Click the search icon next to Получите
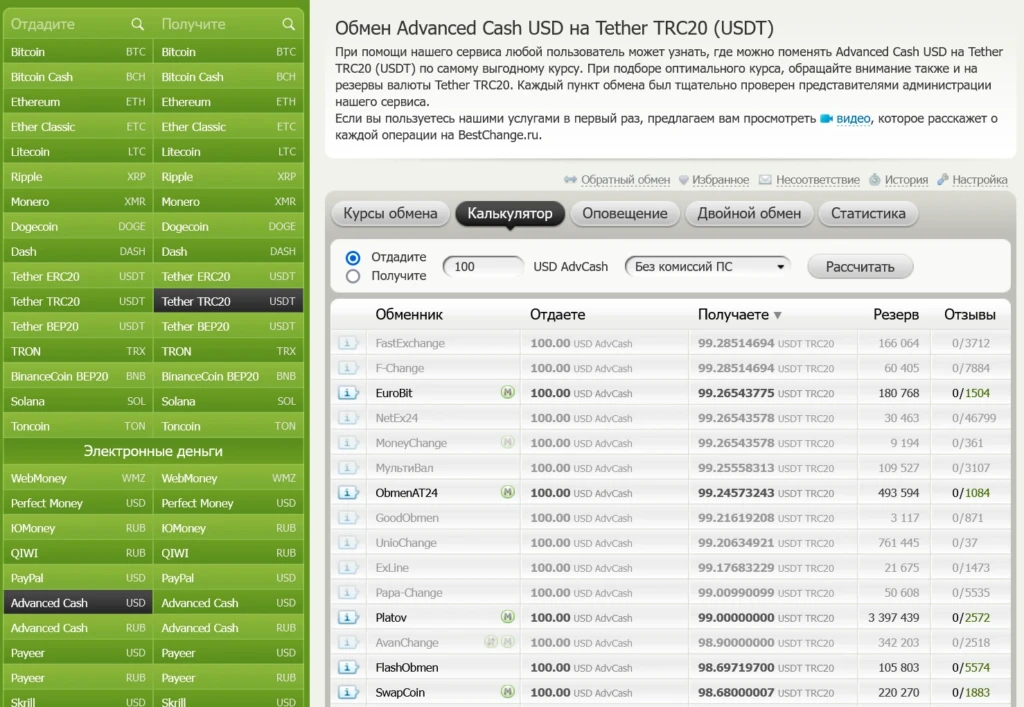 pos(288,24)
